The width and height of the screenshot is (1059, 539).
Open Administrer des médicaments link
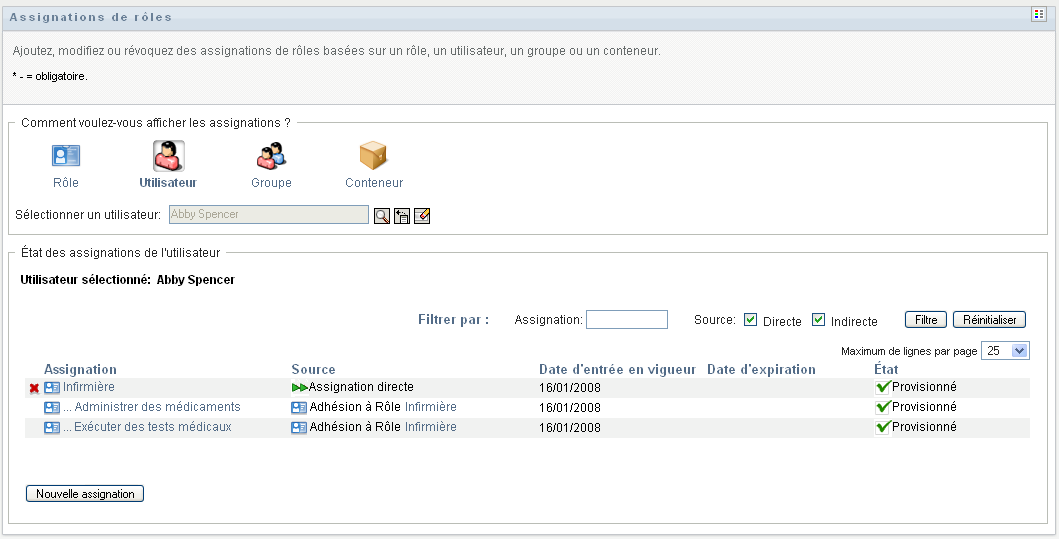coord(157,407)
